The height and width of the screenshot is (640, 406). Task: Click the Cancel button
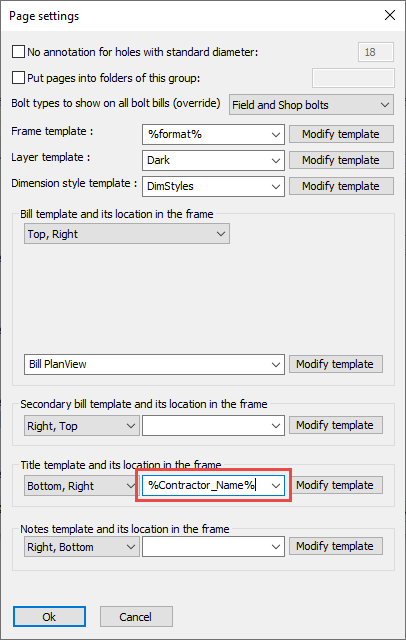[136, 617]
